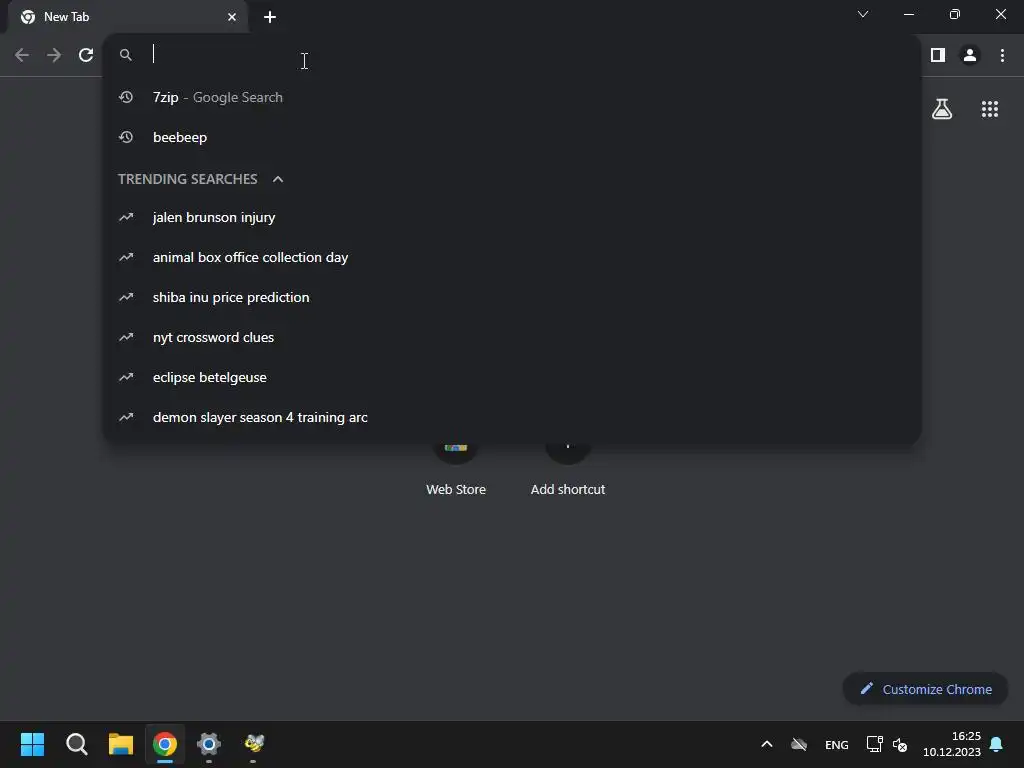Choose animal box office collection day
The height and width of the screenshot is (768, 1024).
(512, 257)
